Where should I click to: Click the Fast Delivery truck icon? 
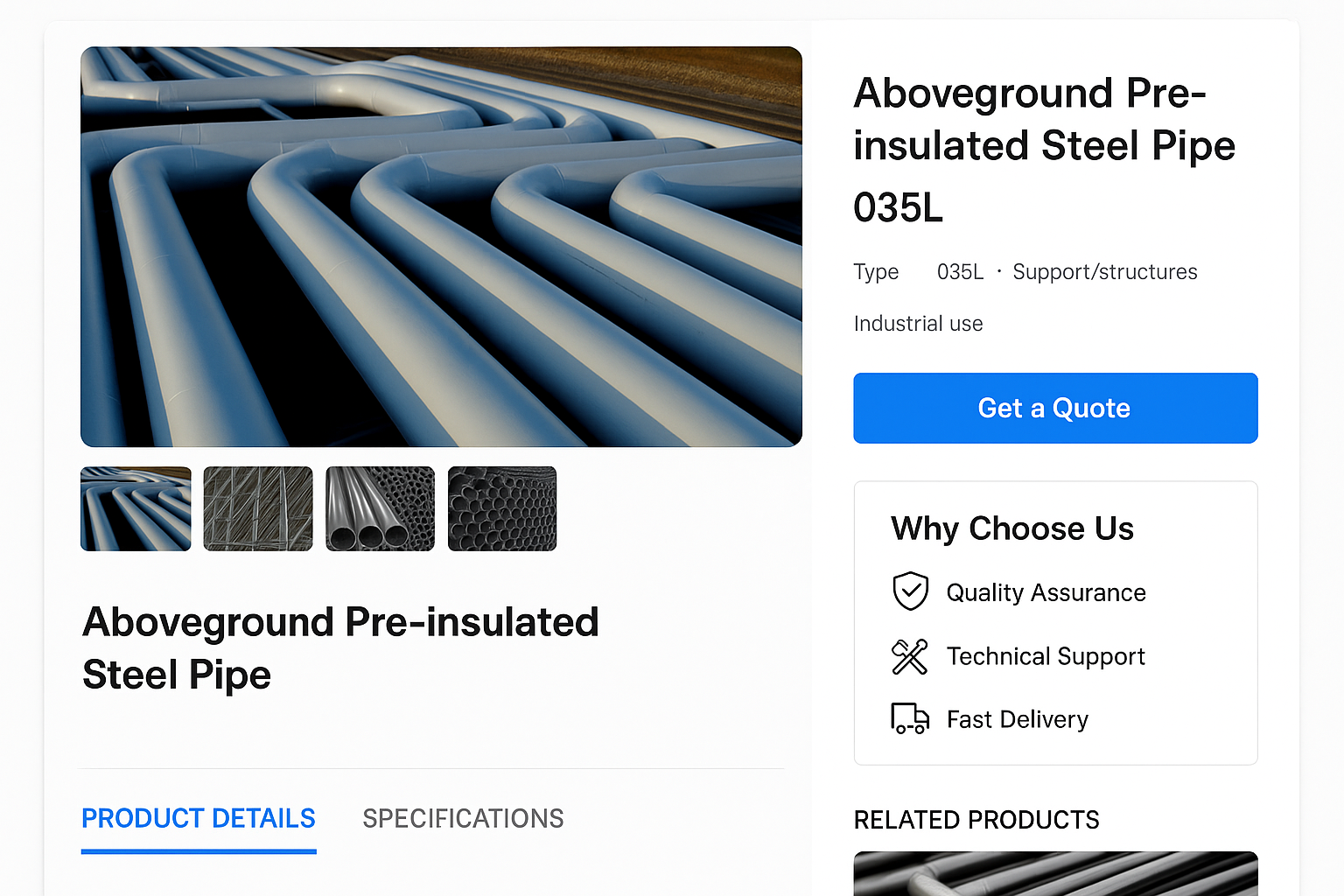point(910,718)
